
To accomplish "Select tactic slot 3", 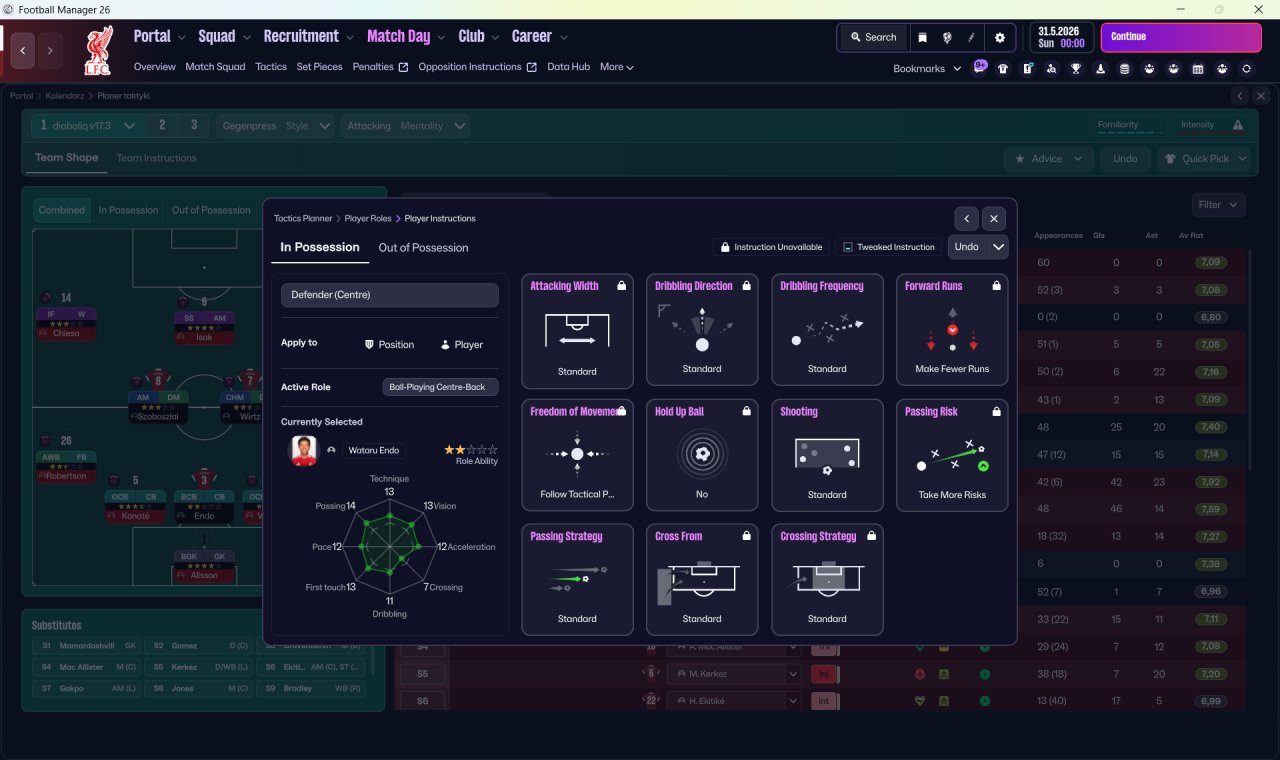I will click(x=194, y=126).
